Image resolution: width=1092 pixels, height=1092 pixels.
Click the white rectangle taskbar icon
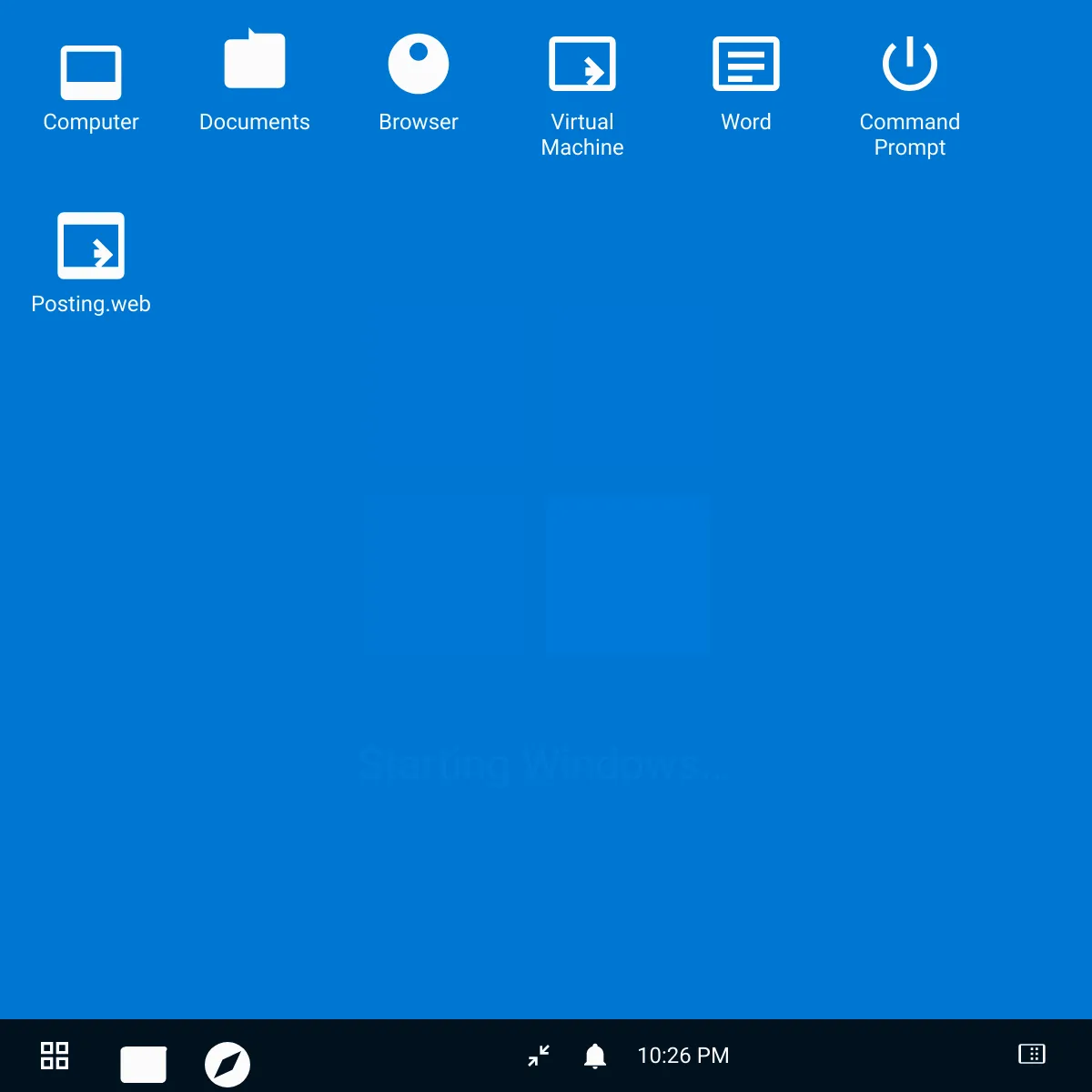[144, 1064]
